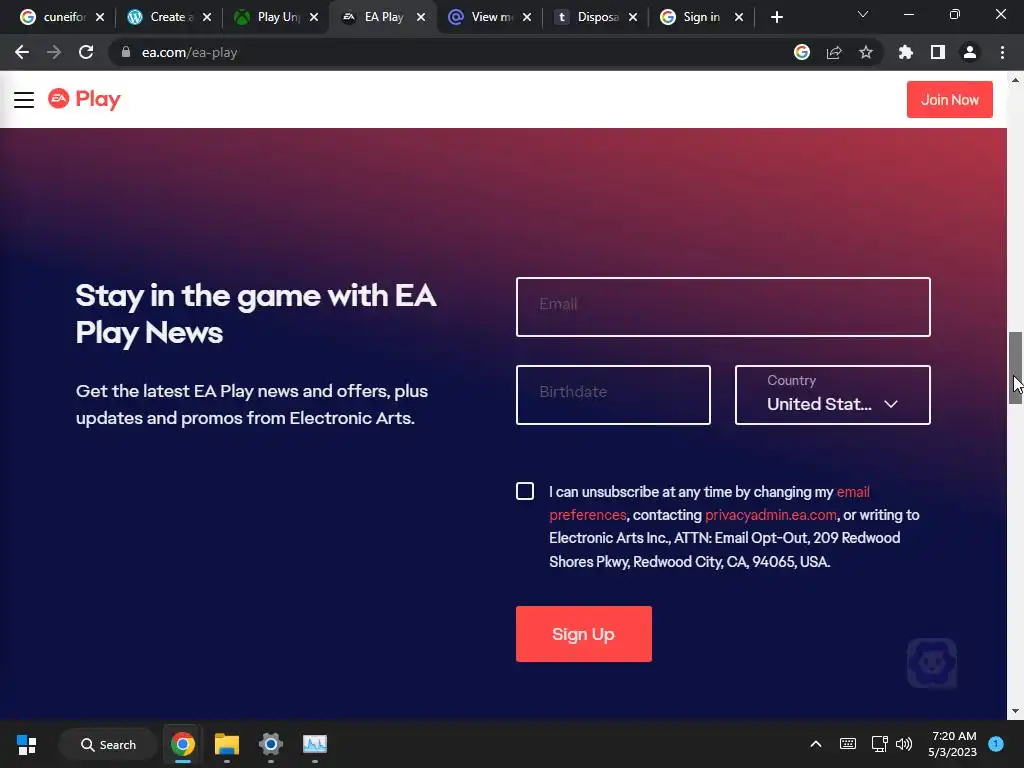Screen dimensions: 1024x768
Task: Open the Chrome profile menu
Action: coord(970,52)
